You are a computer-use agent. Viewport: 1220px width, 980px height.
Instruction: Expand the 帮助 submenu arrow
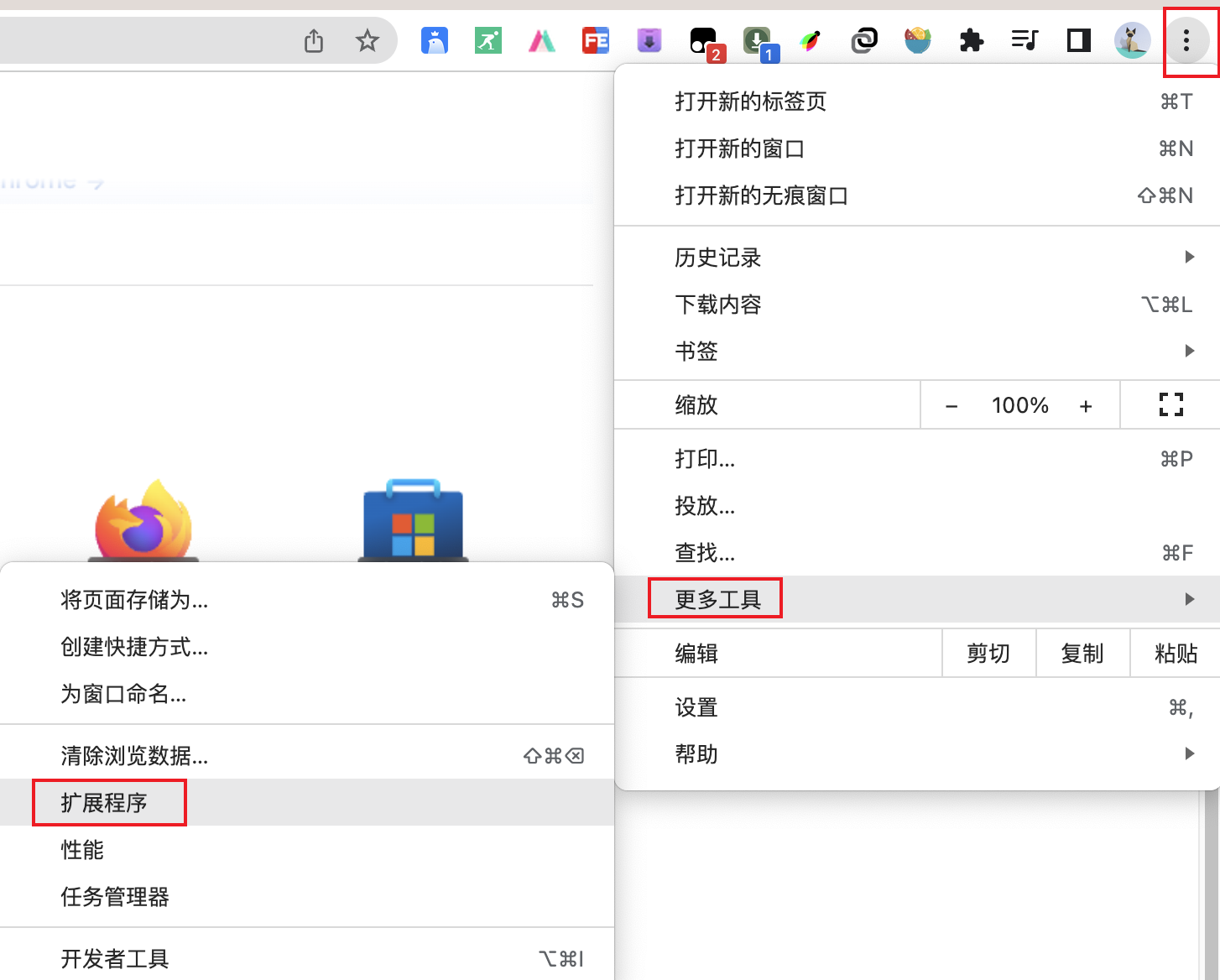tap(1190, 753)
